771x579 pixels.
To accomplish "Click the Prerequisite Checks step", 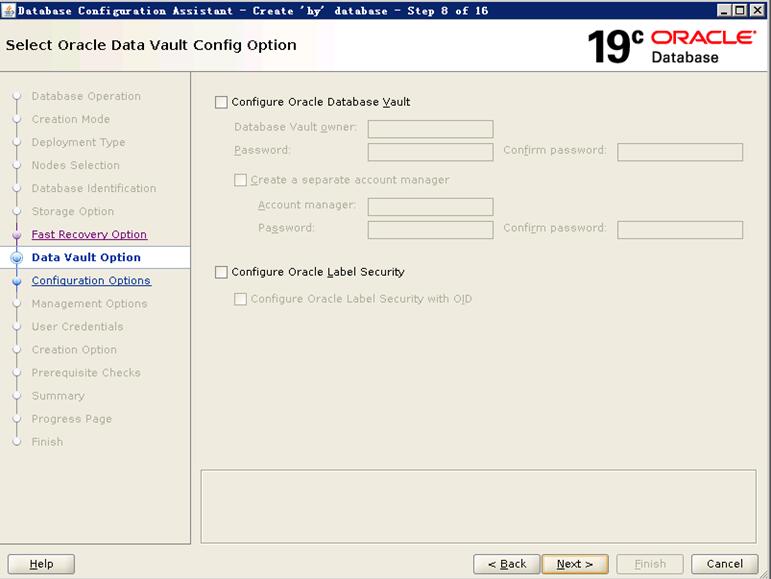I will [x=86, y=373].
